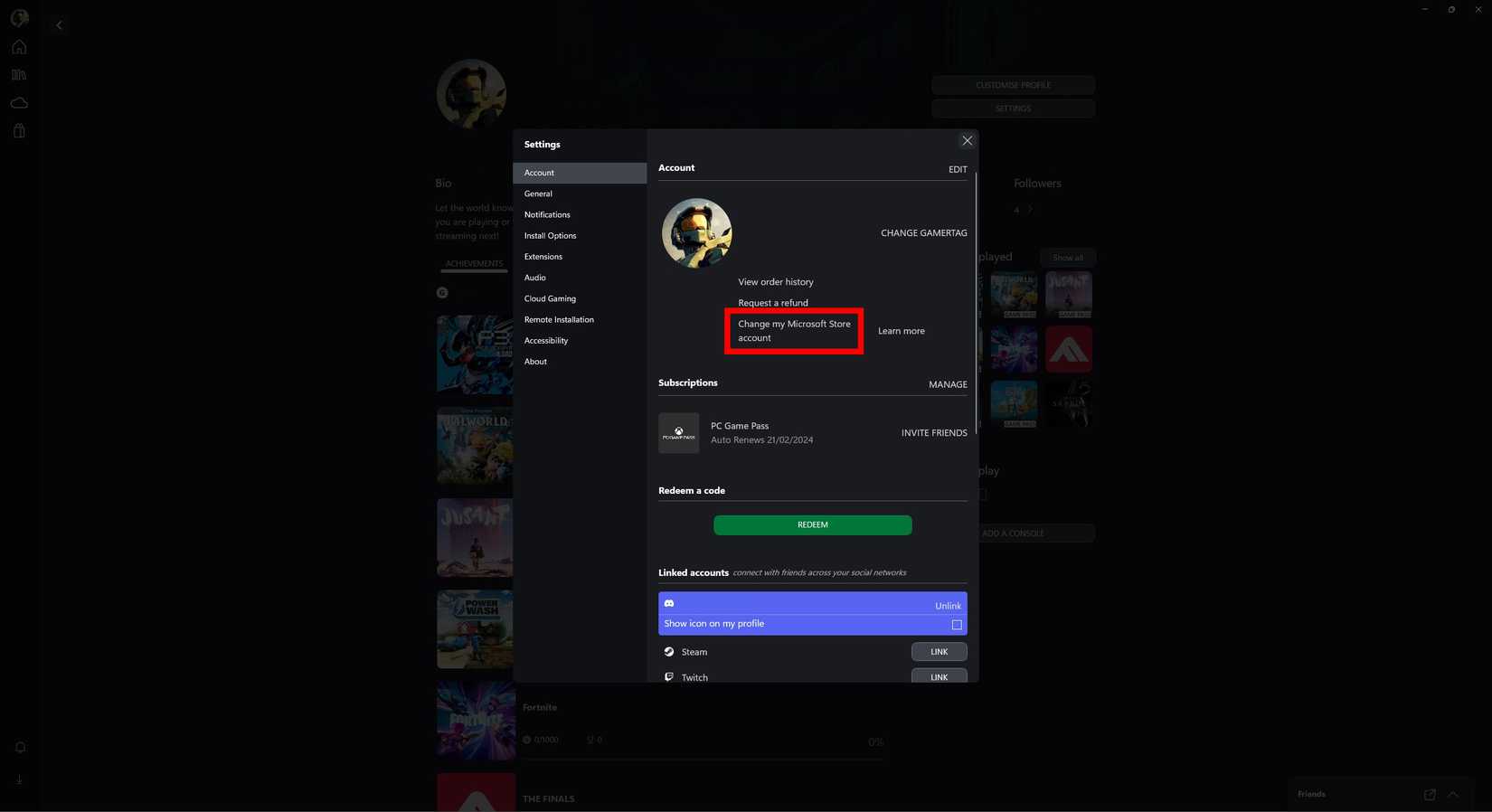Open Home from the left sidebar
Screen dimensions: 1492x812
pyautogui.click(x=19, y=47)
